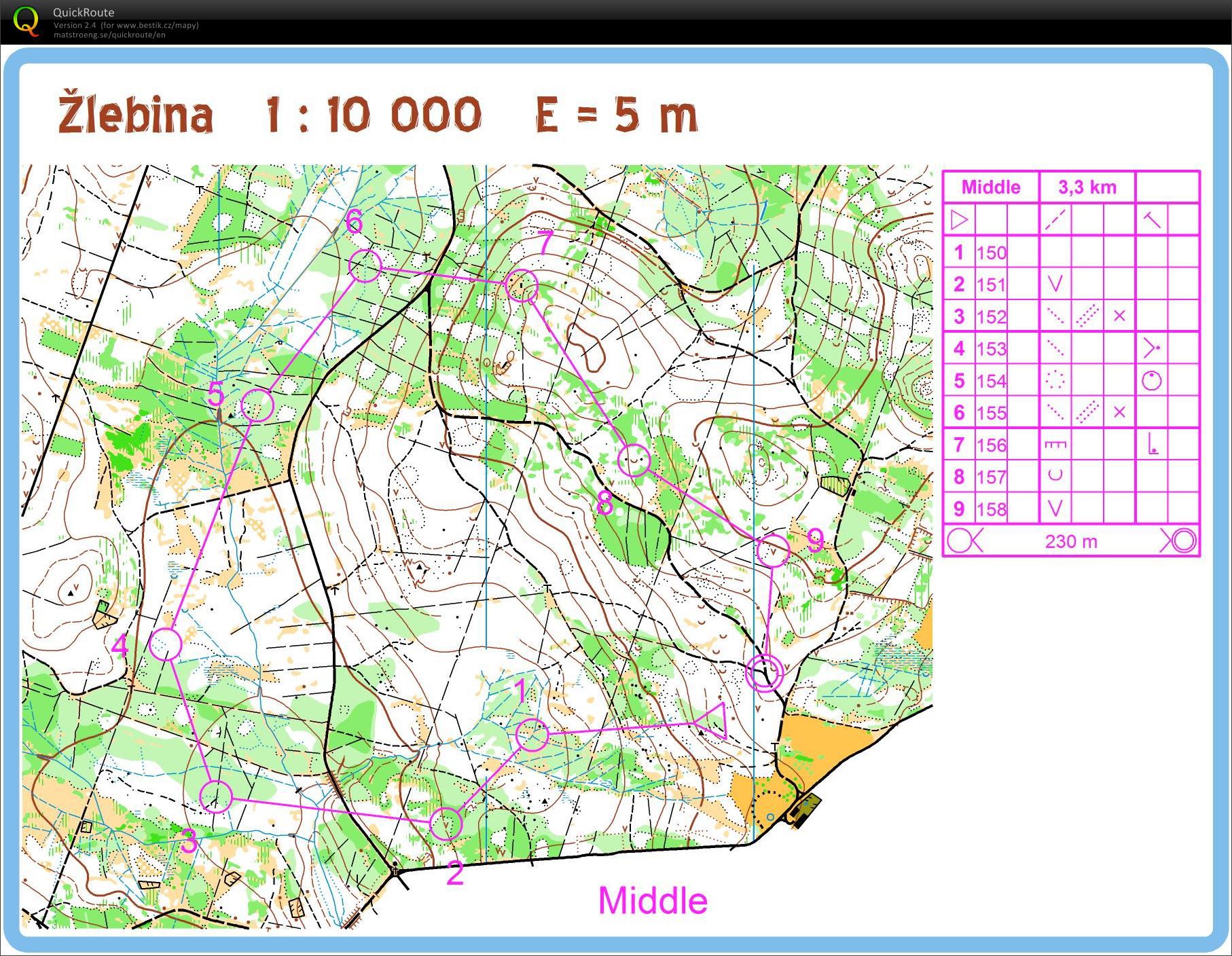The width and height of the screenshot is (1232, 956).
Task: Click control code "155" in the table
Action: point(991,413)
